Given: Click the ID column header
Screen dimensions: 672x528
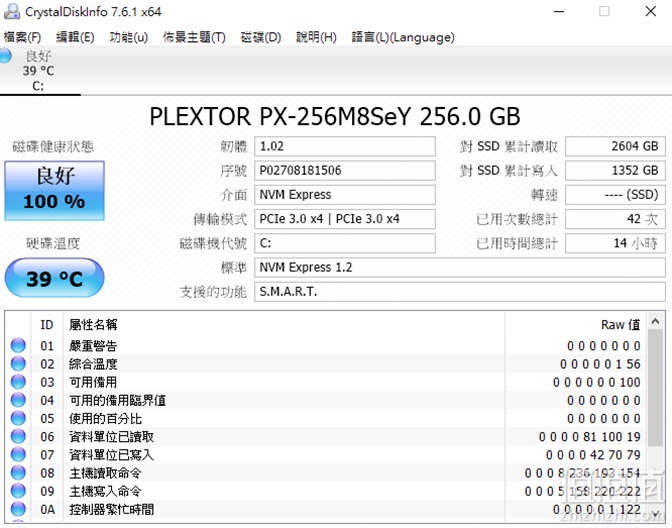Looking at the screenshot, I should [47, 325].
